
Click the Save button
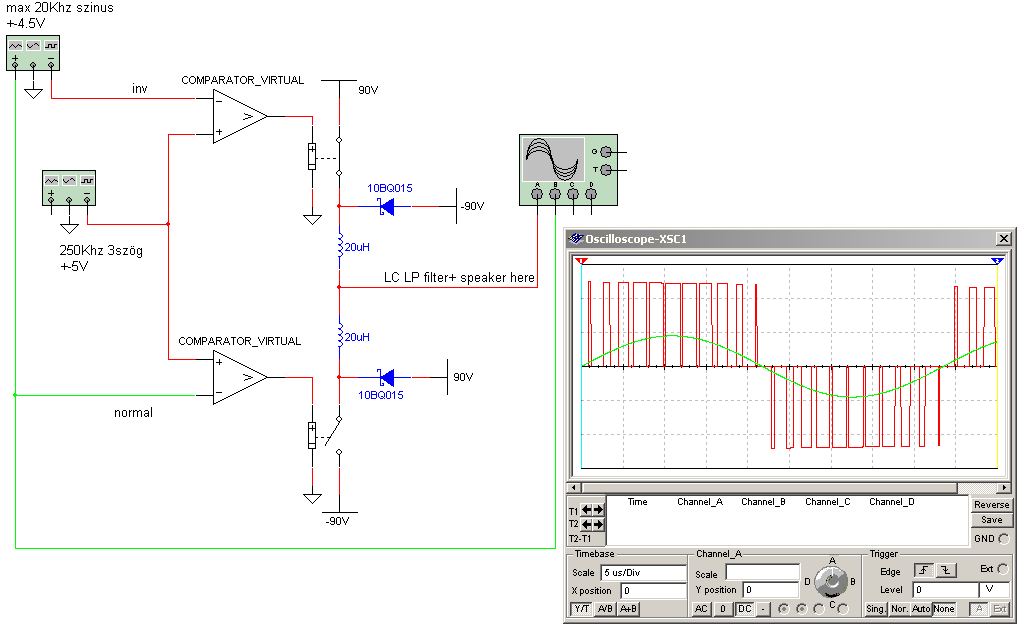point(992,520)
